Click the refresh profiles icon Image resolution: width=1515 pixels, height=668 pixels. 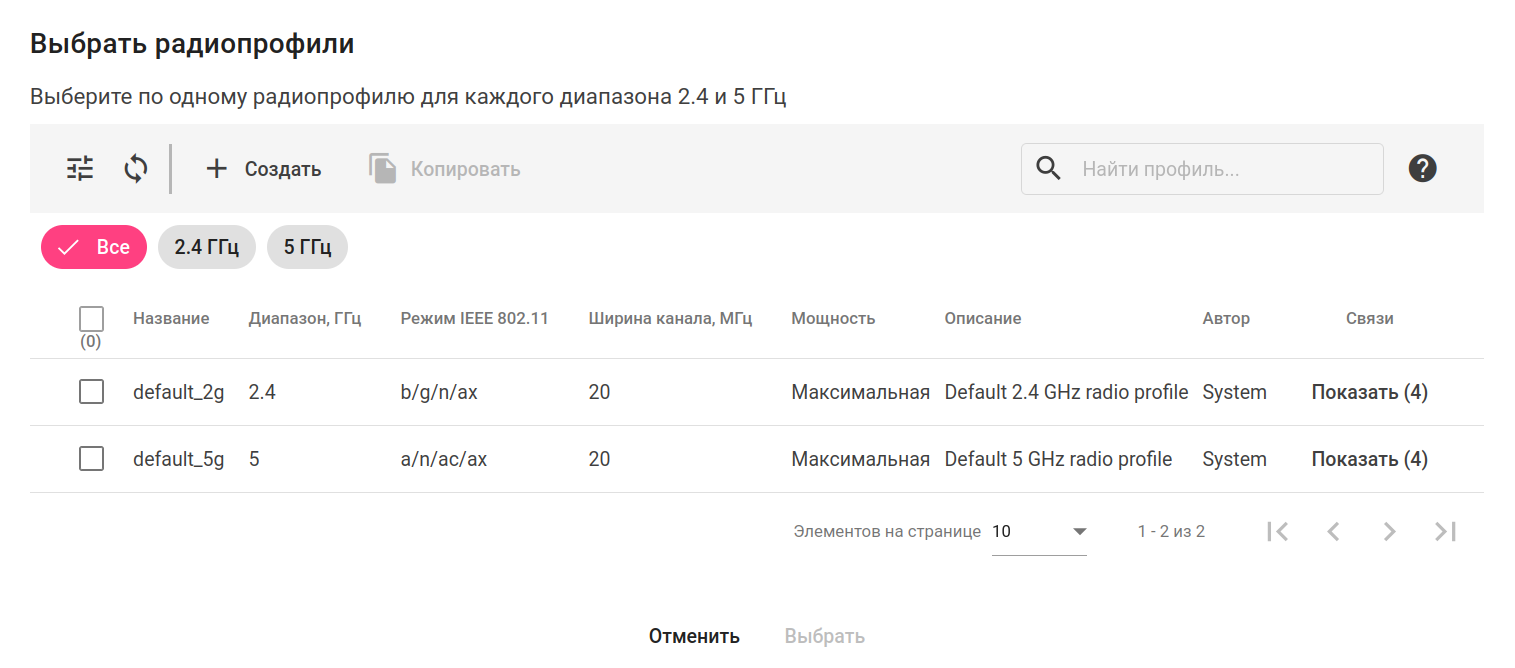[136, 169]
